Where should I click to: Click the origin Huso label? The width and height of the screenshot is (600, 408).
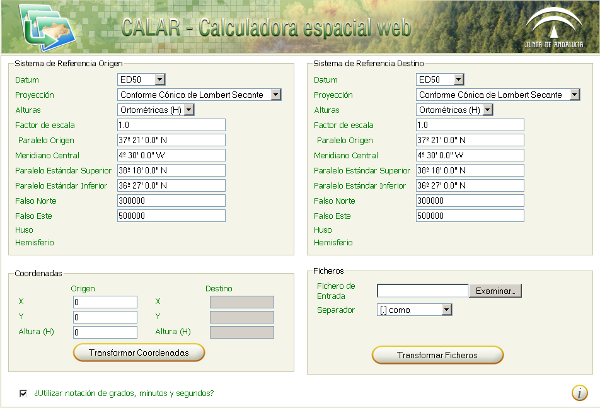24,230
